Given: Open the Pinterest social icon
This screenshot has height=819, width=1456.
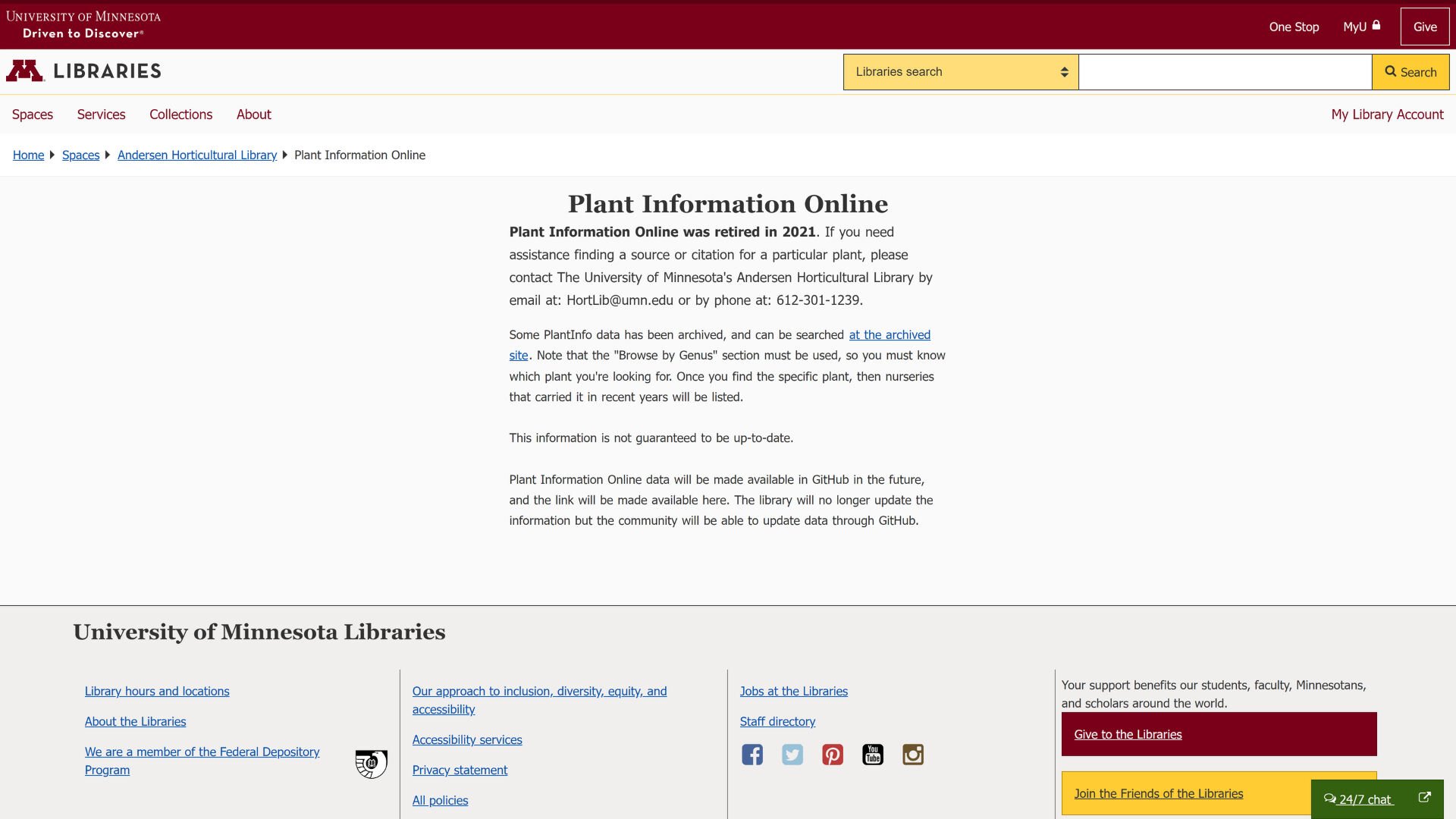Looking at the screenshot, I should [x=832, y=755].
